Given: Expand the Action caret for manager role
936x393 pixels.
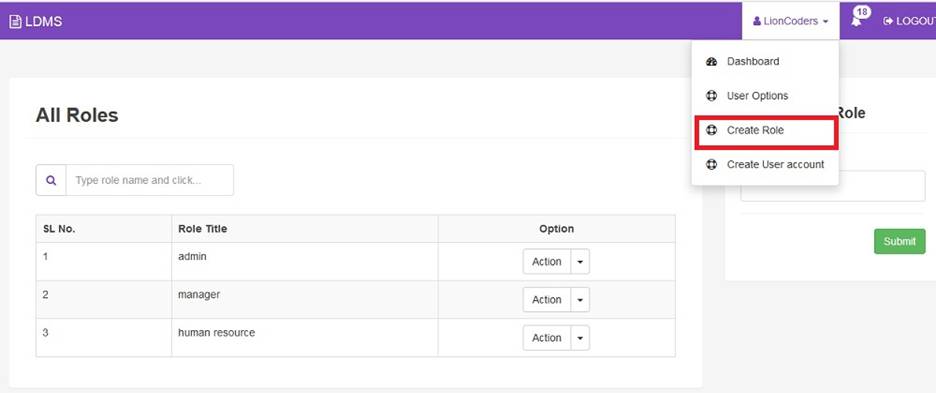Looking at the screenshot, I should point(580,300).
